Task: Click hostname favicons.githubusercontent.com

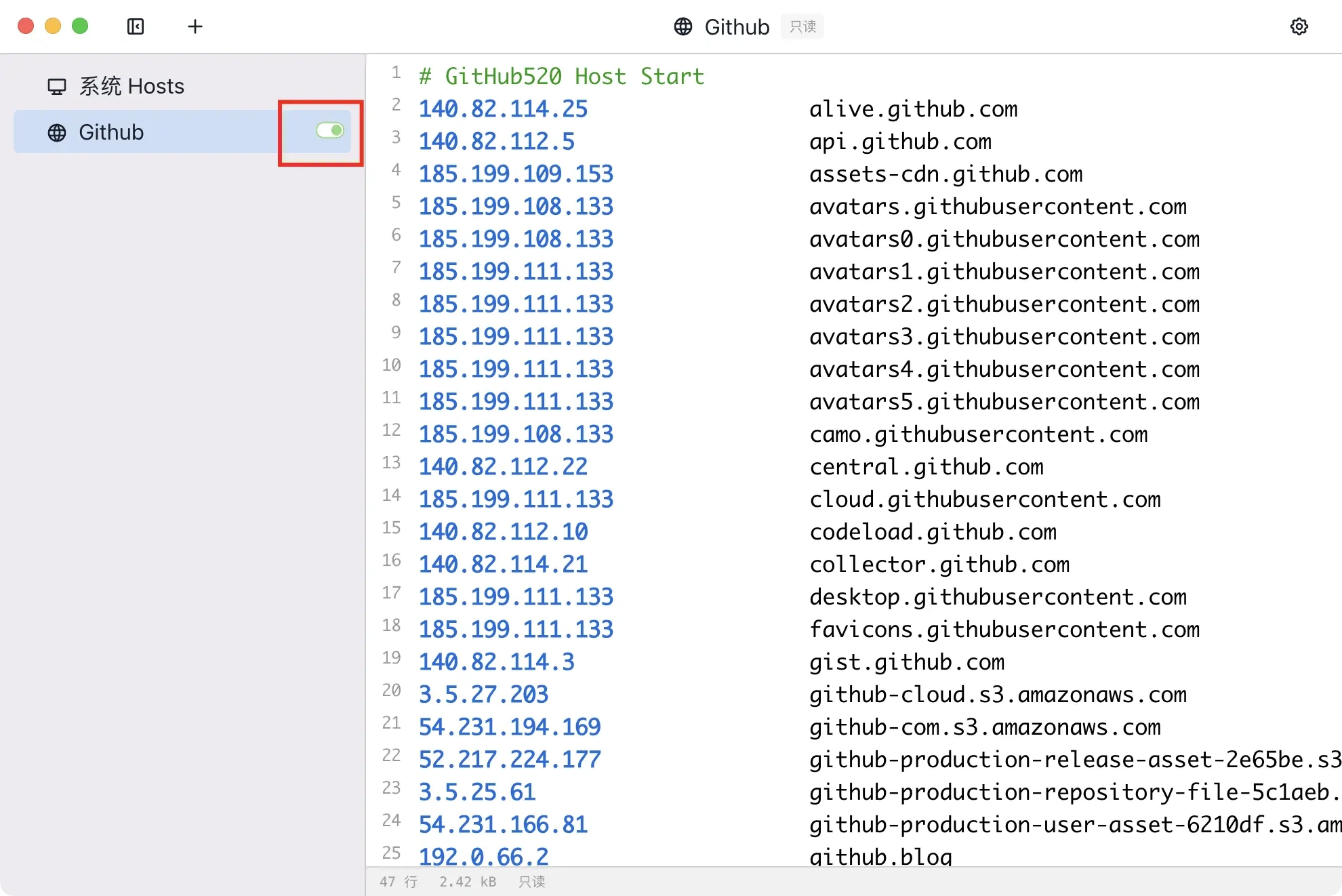Action: coord(1004,629)
